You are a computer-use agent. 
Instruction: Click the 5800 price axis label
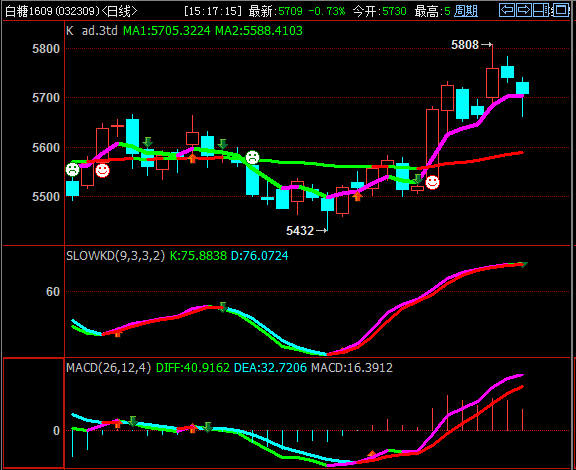(x=46, y=49)
